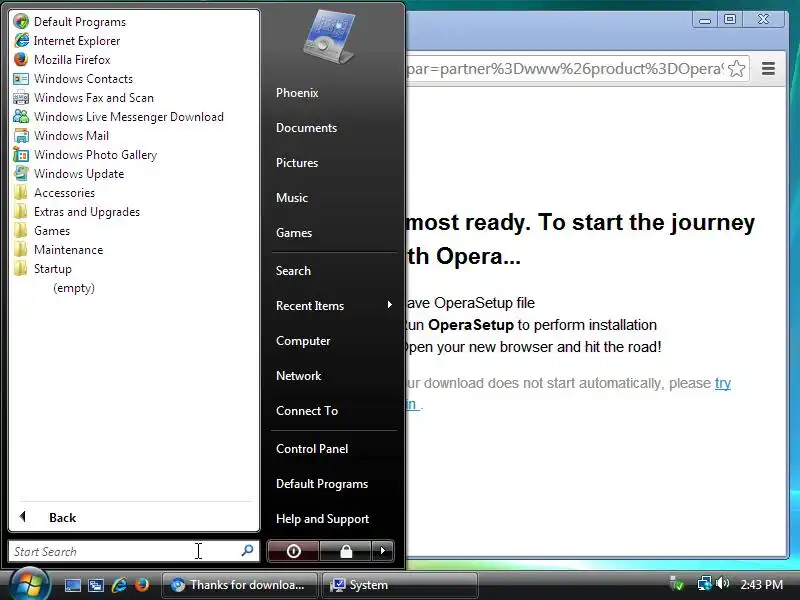Click the user account picture
The image size is (800, 600).
329,37
